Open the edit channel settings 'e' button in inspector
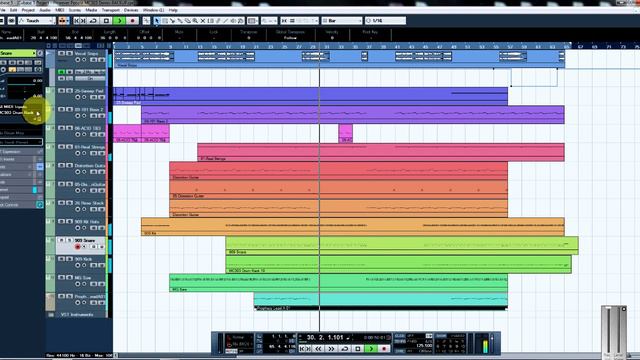 coord(40,53)
